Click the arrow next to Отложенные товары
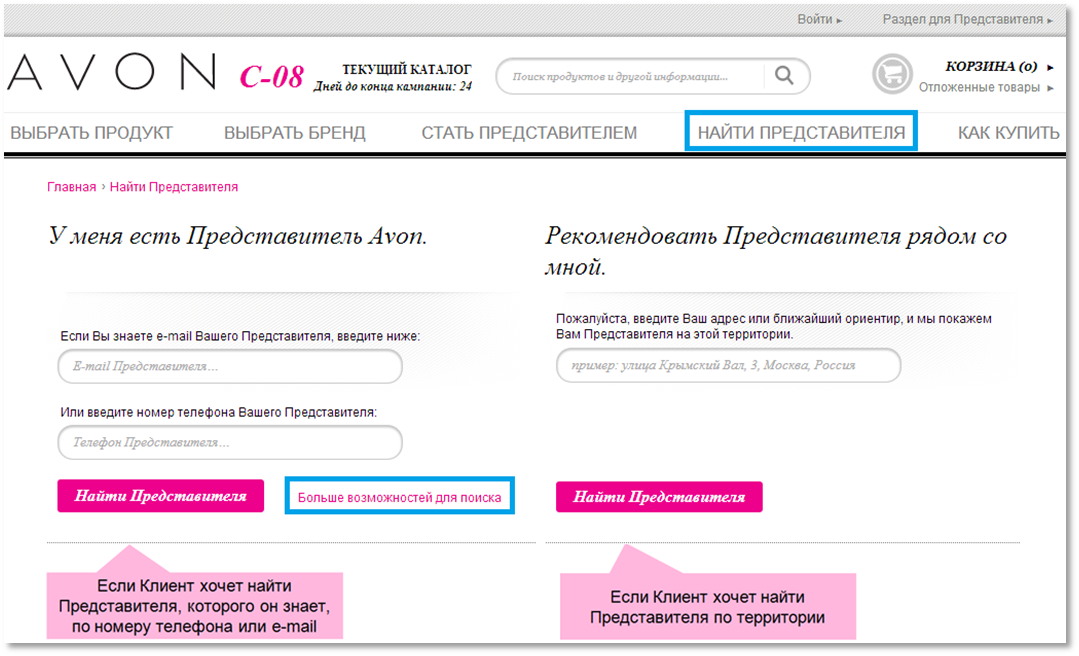 point(1050,88)
